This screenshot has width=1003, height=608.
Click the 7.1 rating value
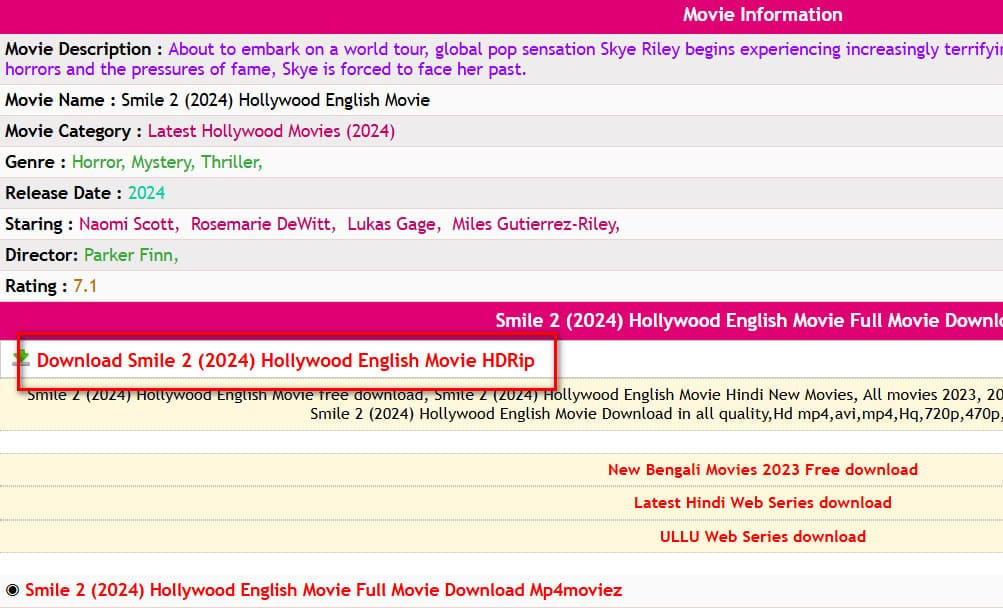(x=85, y=286)
